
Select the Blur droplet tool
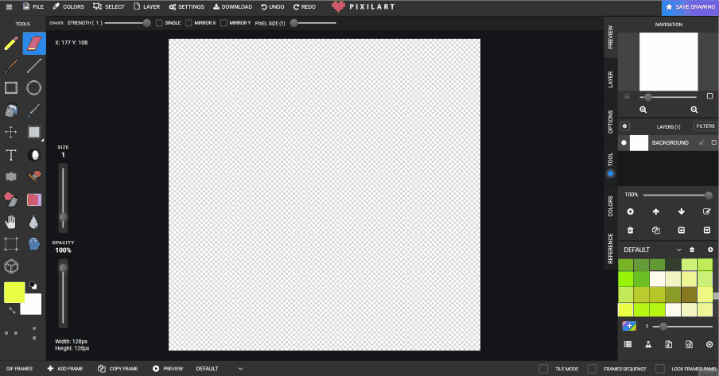tap(34, 222)
